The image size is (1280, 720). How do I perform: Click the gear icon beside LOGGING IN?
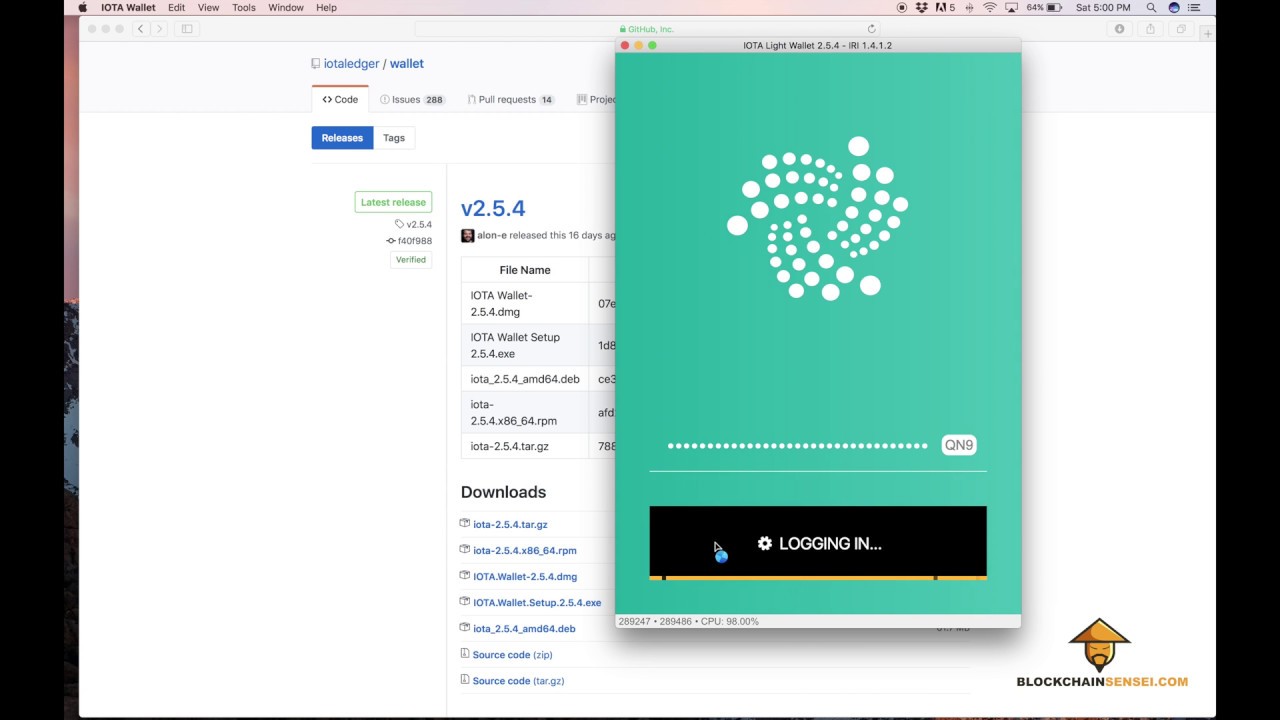765,543
